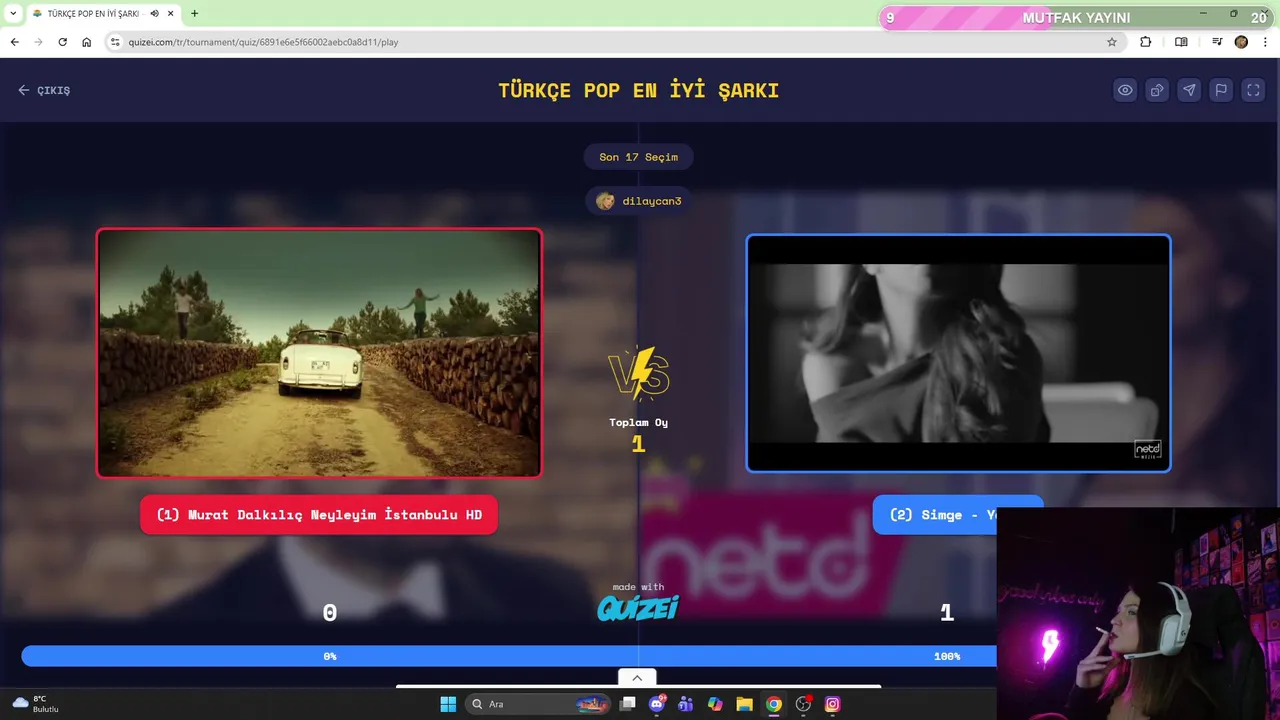Click the taskbar Ara search box

click(x=538, y=704)
